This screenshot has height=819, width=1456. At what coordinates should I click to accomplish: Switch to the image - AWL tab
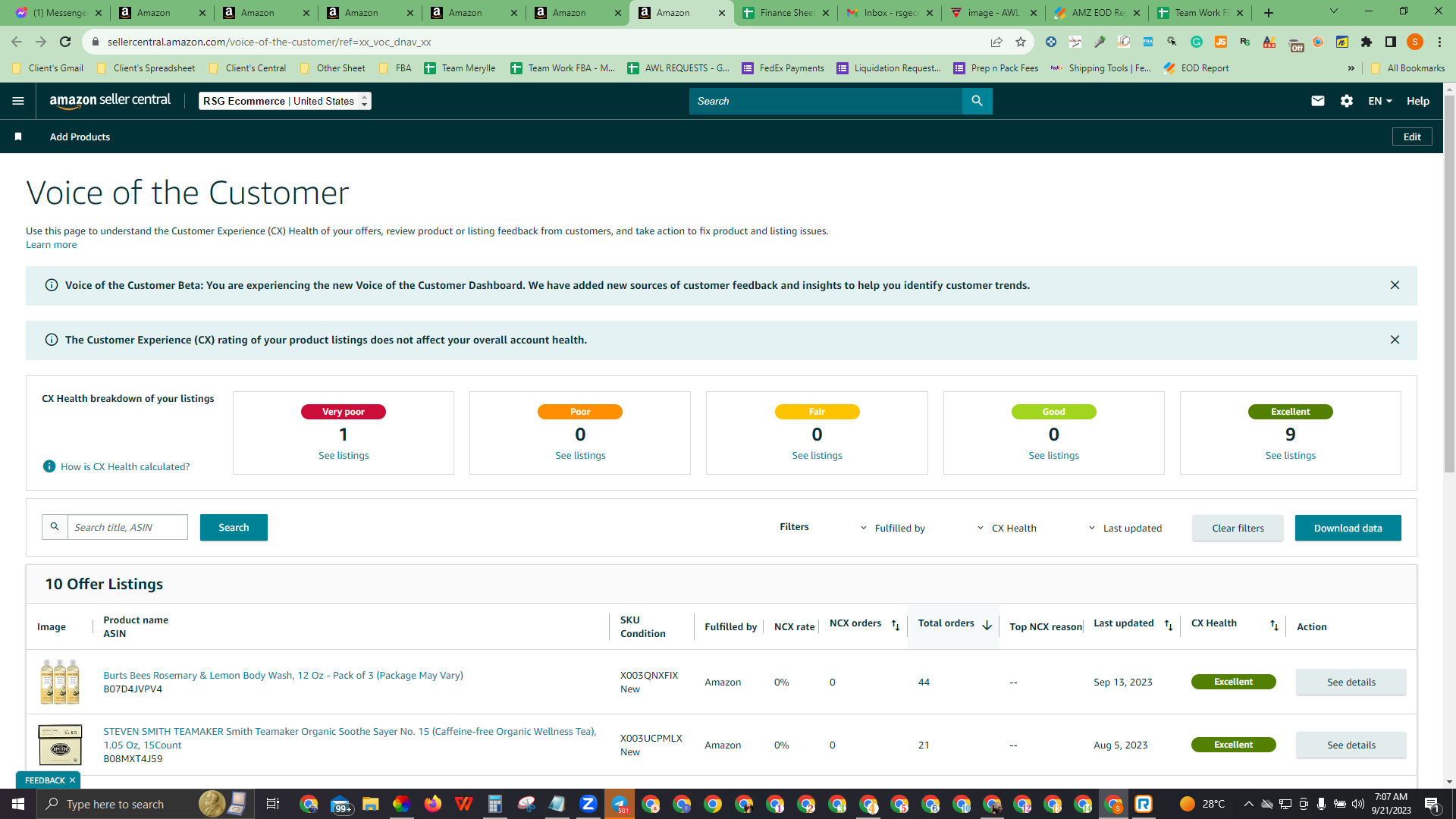click(994, 13)
